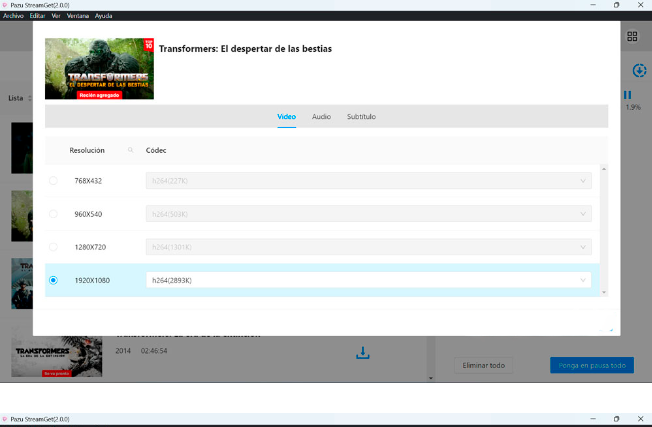The height and width of the screenshot is (427, 652).
Task: Click the scroll down arrow of the resolution list
Action: point(604,292)
